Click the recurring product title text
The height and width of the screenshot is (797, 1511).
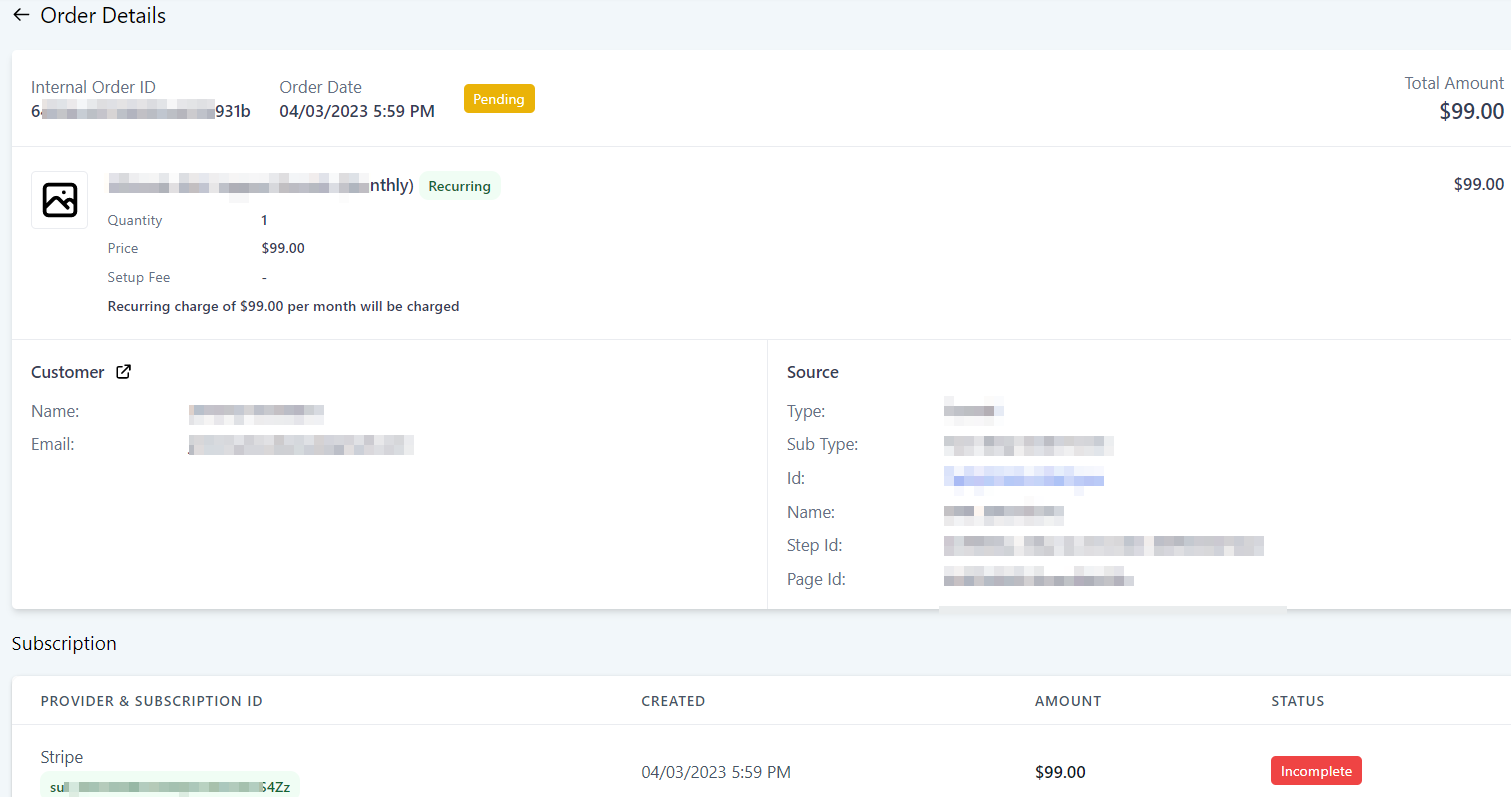[261, 185]
